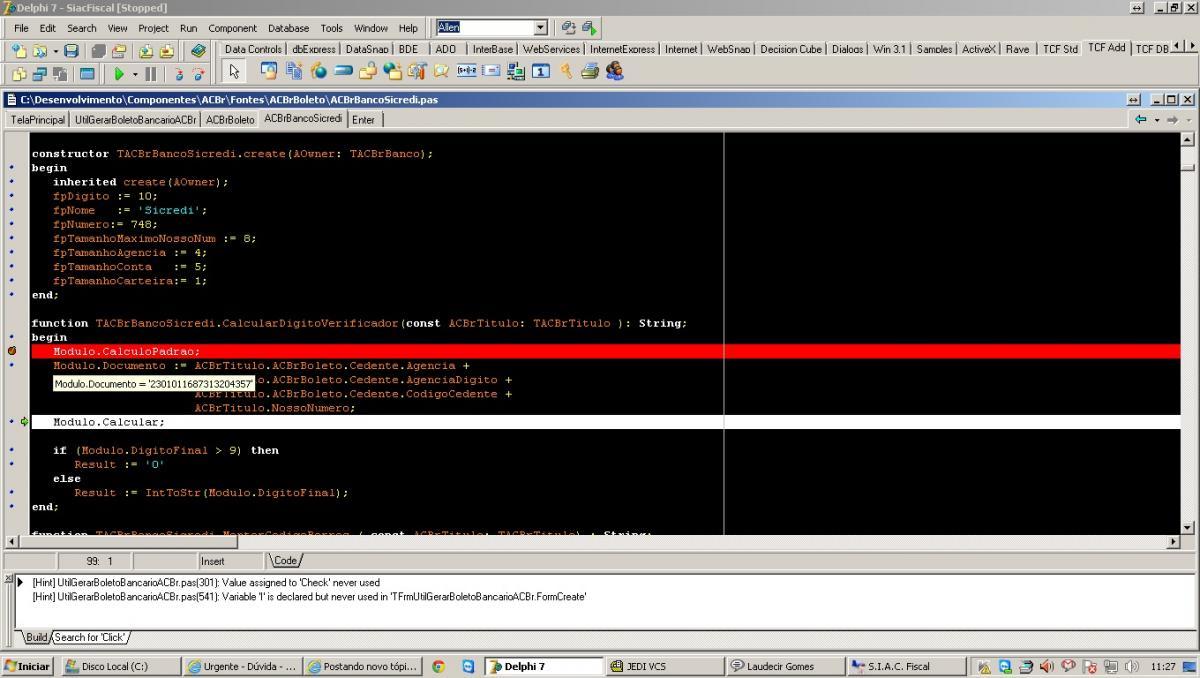Viewport: 1200px width, 678px height.
Task: Click the Pause program icon
Action: (x=151, y=73)
